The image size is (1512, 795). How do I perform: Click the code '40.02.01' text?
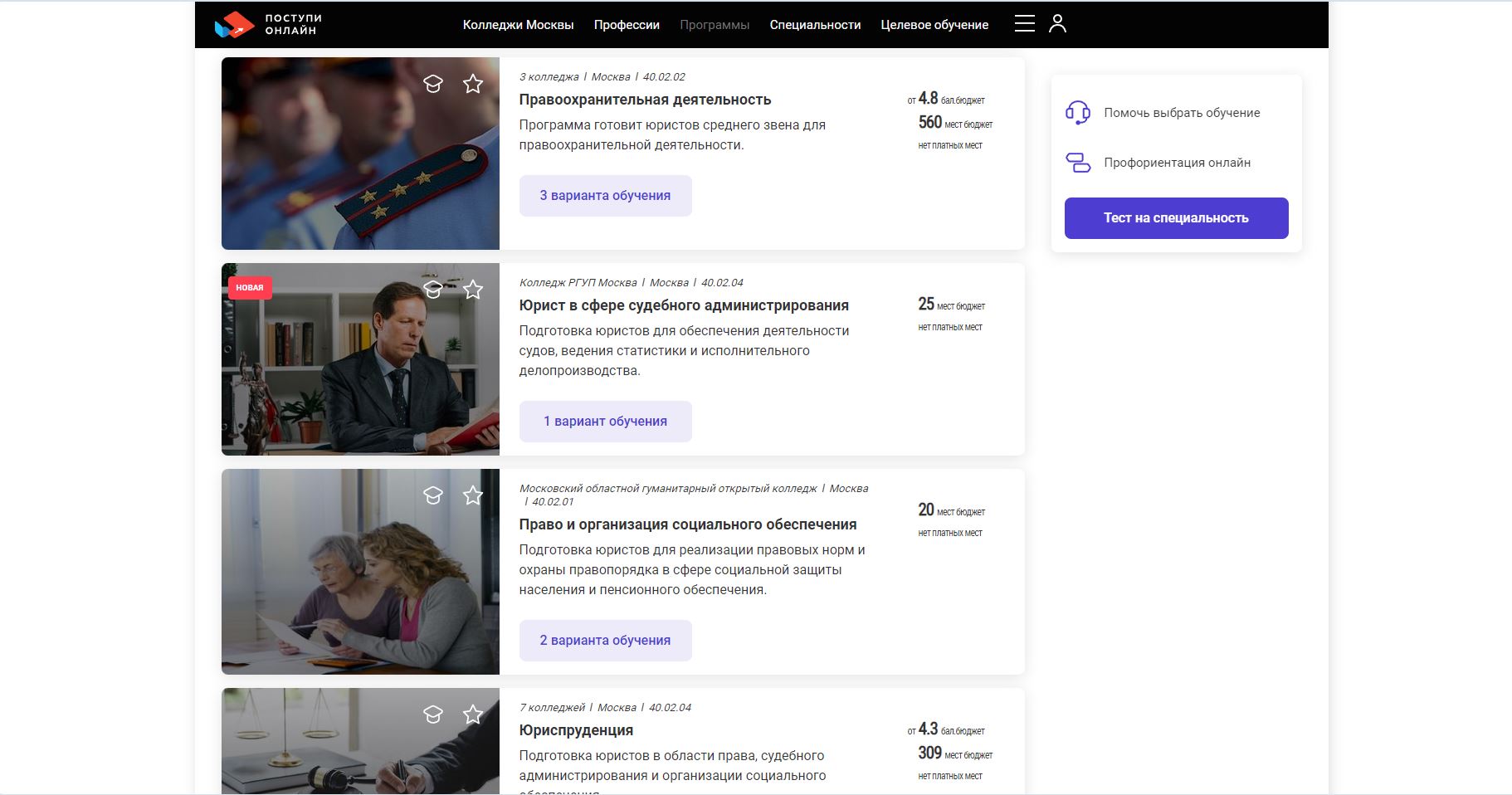(x=553, y=502)
